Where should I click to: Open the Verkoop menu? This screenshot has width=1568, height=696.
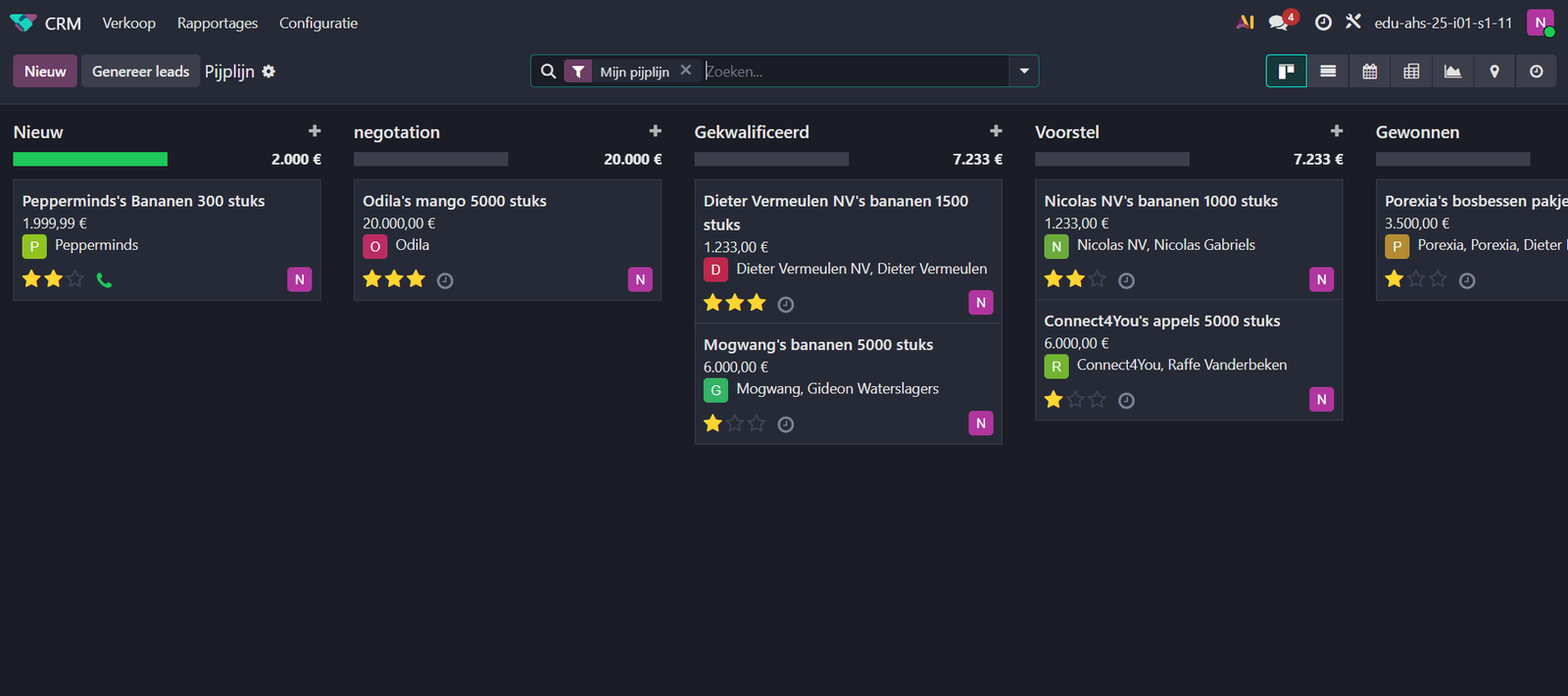tap(128, 23)
